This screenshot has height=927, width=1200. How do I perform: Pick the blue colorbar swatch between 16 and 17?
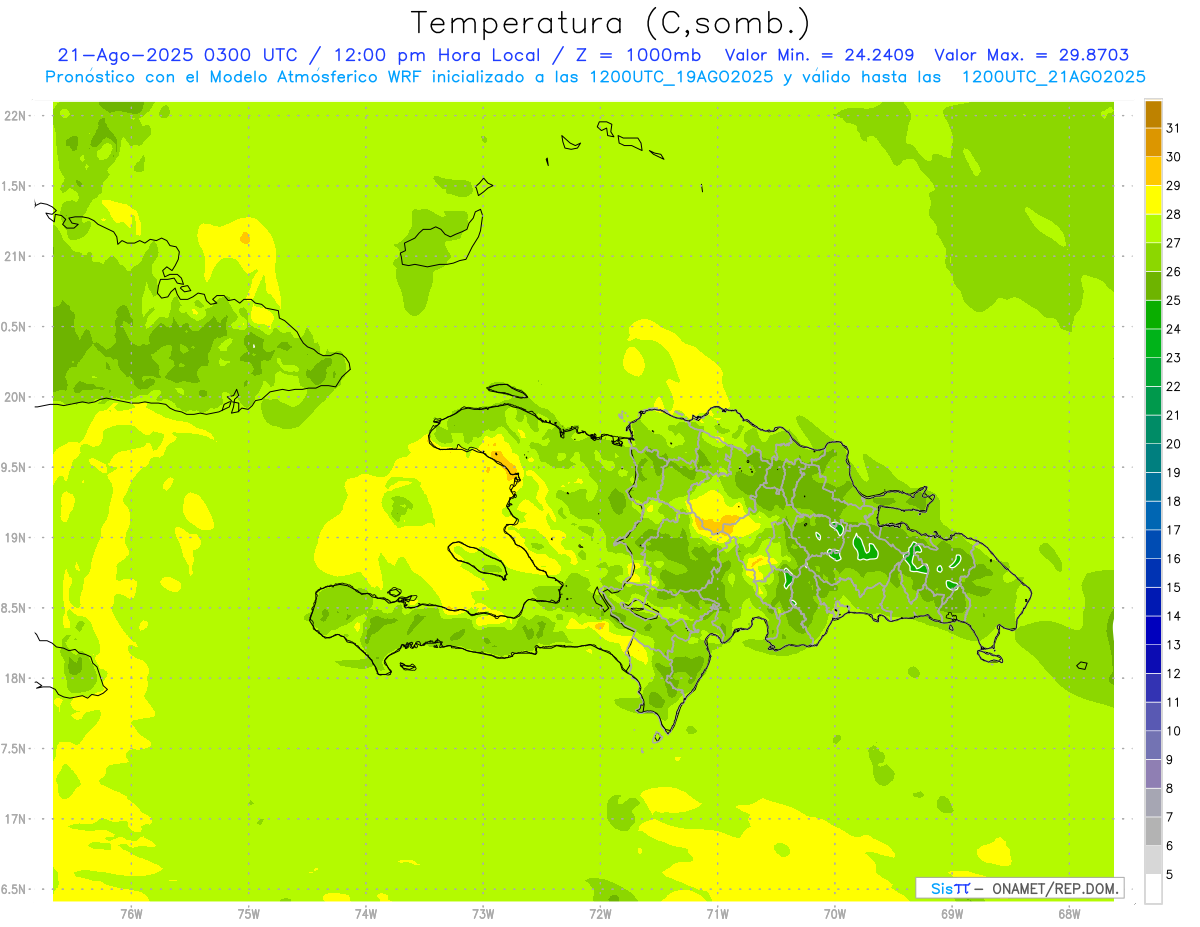(x=1153, y=545)
